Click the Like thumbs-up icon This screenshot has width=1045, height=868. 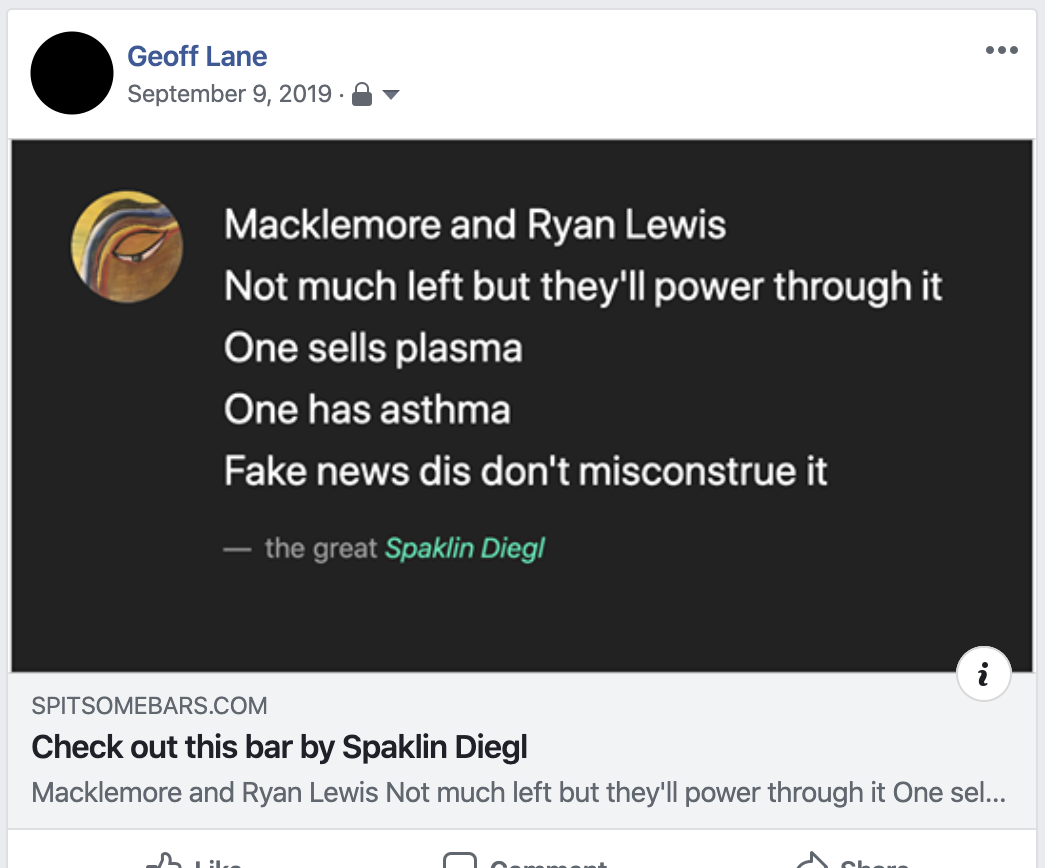pyautogui.click(x=163, y=860)
